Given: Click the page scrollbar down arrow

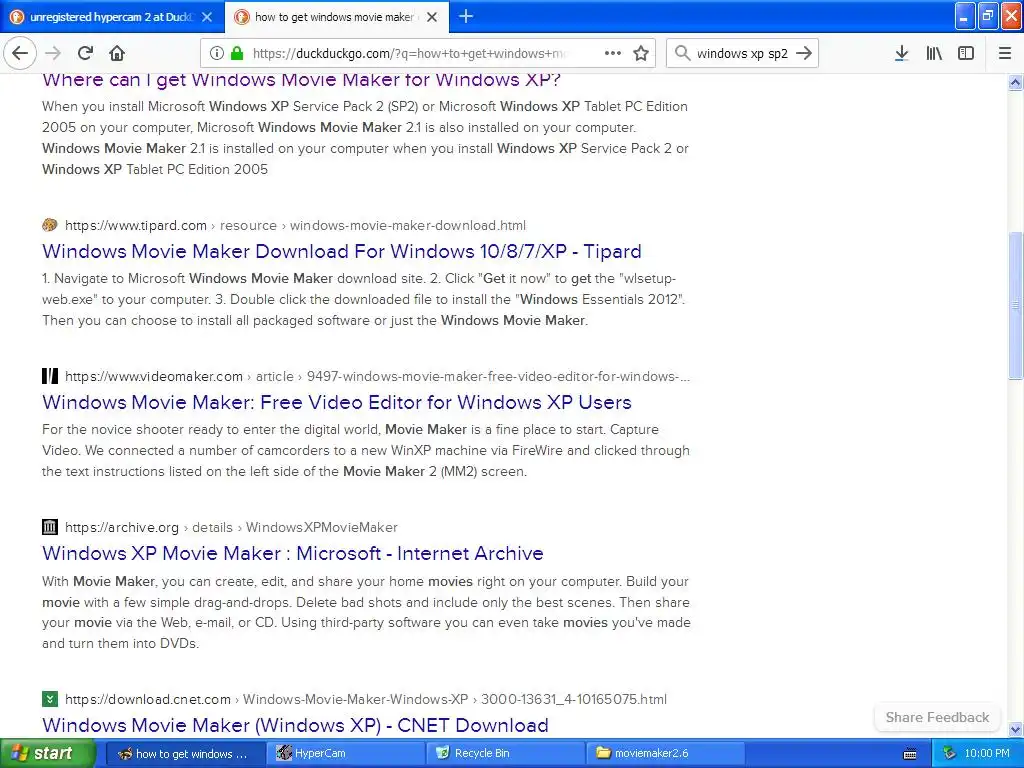Looking at the screenshot, I should click(1015, 729).
